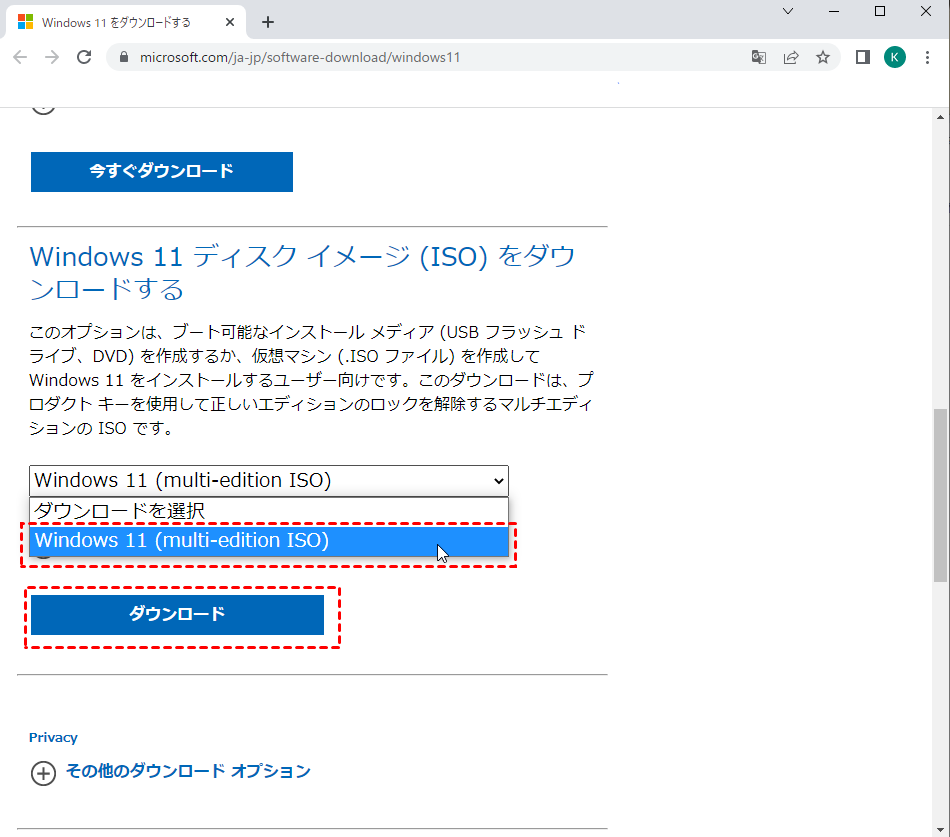The image size is (950, 837).
Task: Click その他のダウンロード オプション link text
Action: 188,772
